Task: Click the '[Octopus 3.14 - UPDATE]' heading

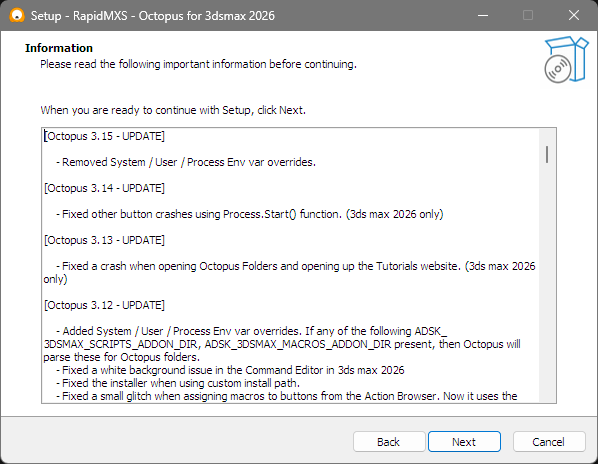Action: pyautogui.click(x=104, y=188)
